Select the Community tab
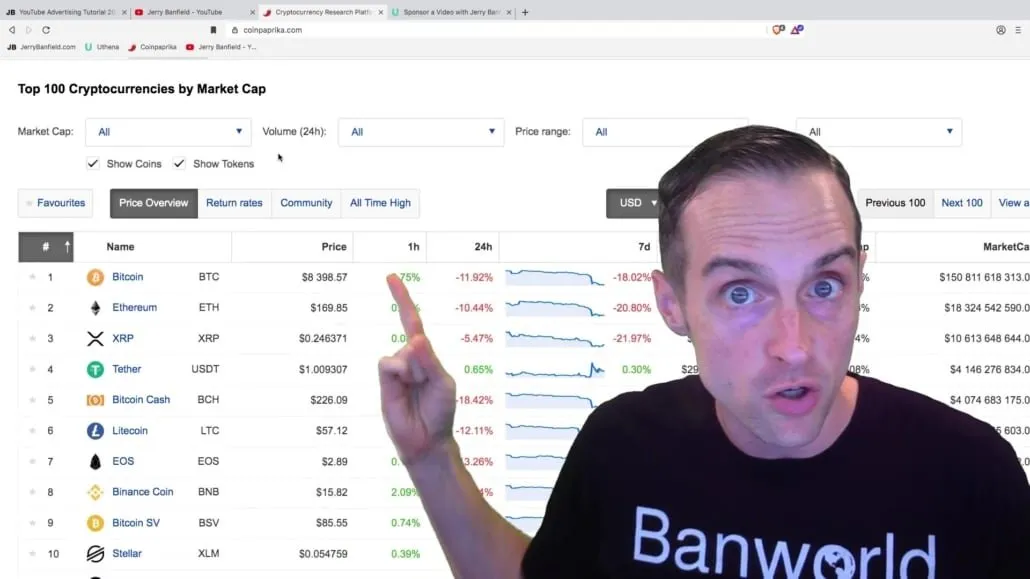The width and height of the screenshot is (1030, 579). [306, 203]
